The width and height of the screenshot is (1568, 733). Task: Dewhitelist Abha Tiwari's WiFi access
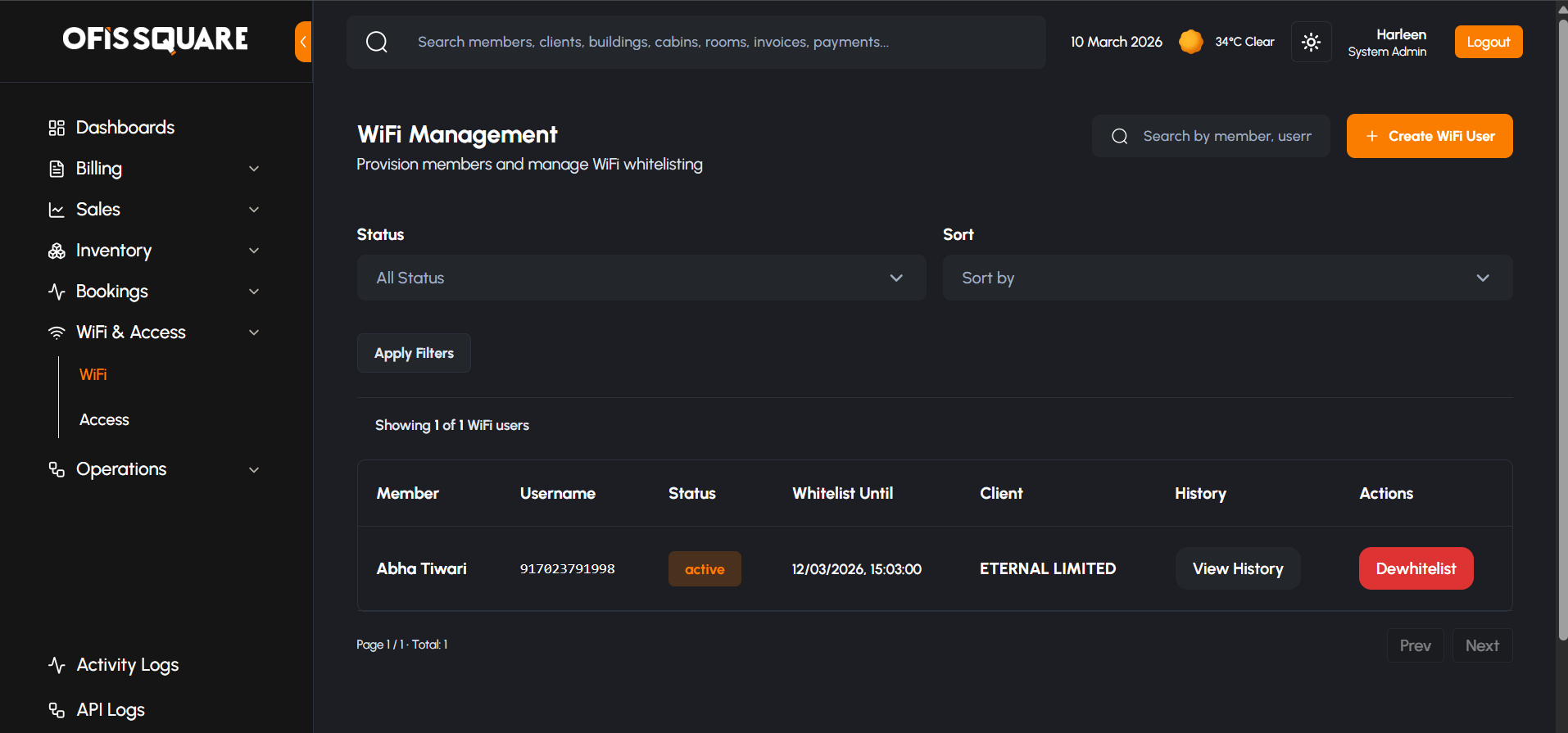pos(1416,568)
